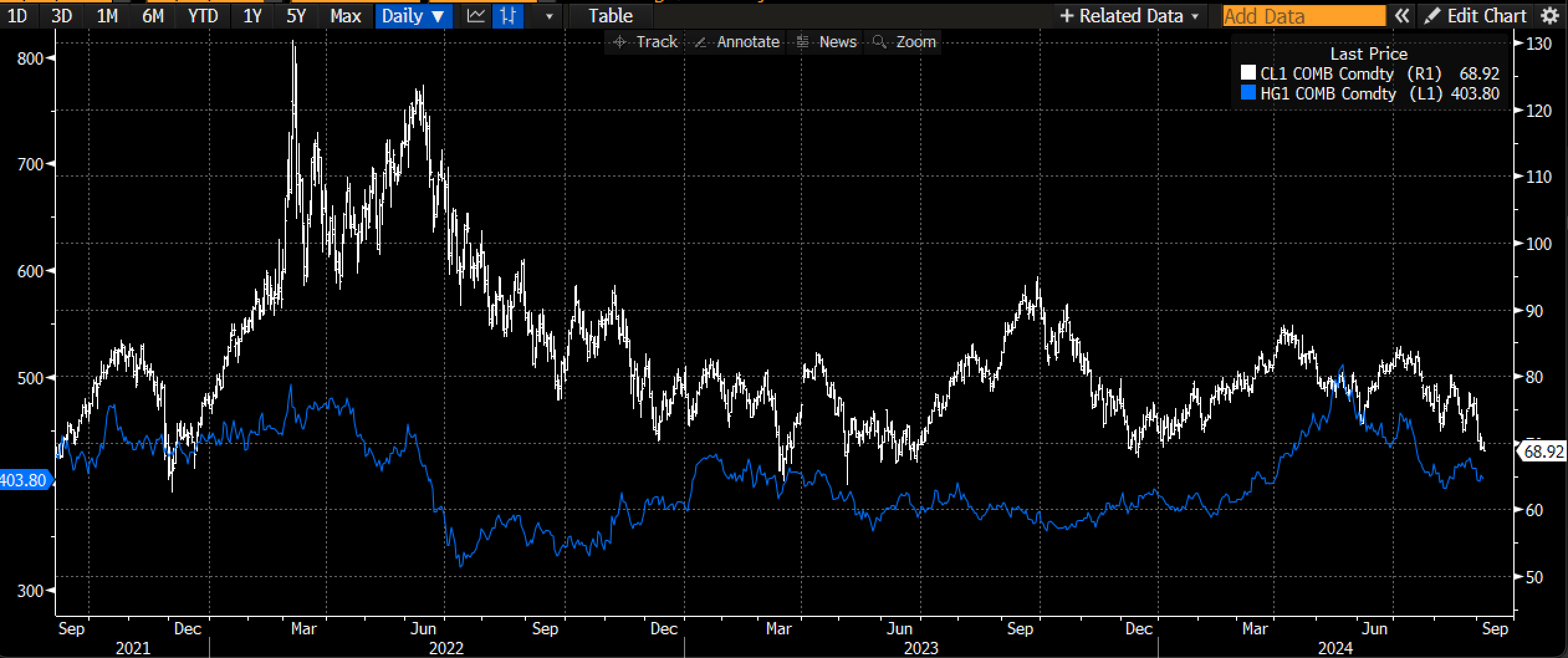Click Edit Chart button
The image size is (1568, 658).
click(x=1475, y=16)
